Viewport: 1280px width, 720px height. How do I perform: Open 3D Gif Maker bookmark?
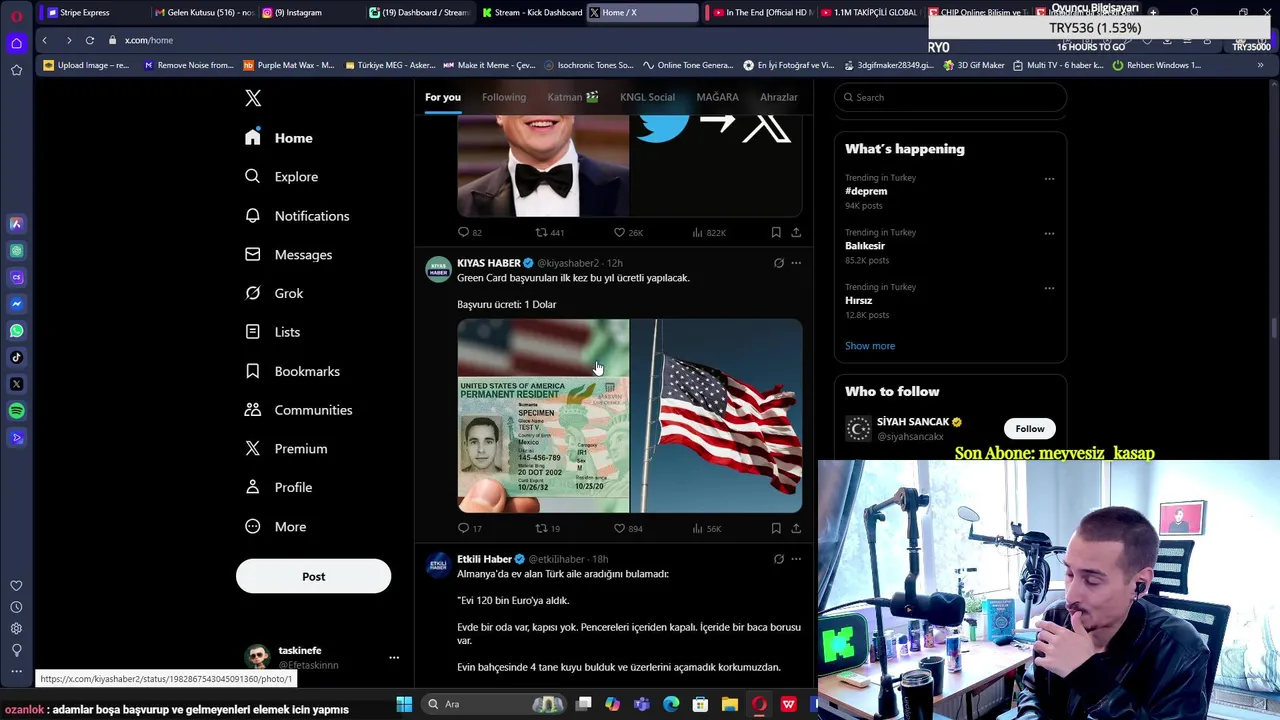point(973,65)
